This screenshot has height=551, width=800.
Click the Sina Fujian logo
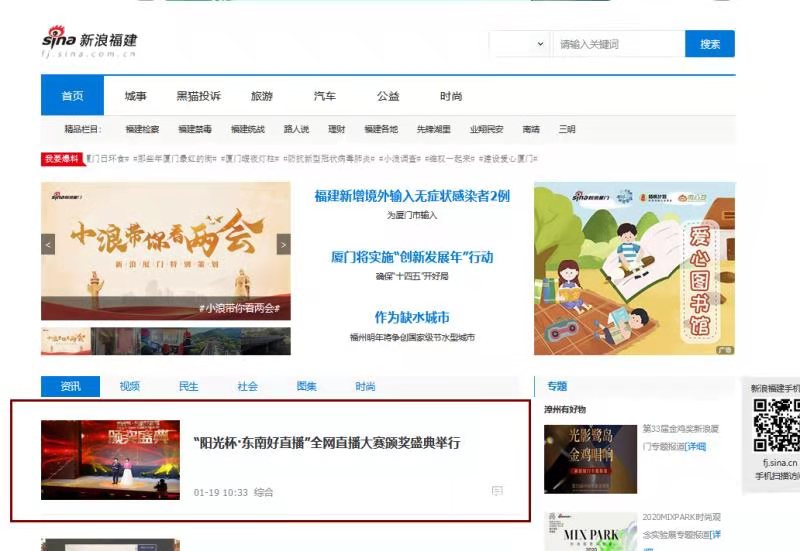(89, 44)
